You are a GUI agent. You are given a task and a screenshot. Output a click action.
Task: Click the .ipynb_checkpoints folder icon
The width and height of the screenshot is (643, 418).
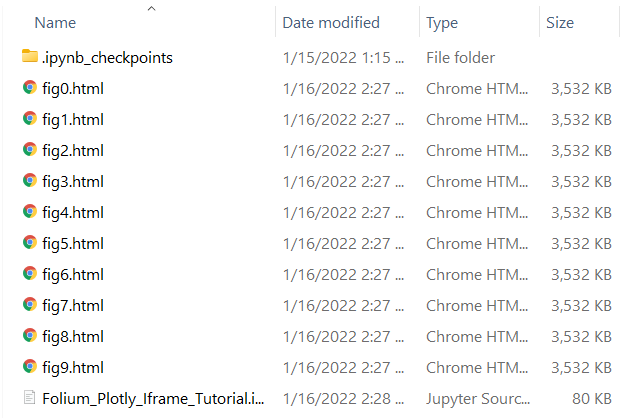29,57
